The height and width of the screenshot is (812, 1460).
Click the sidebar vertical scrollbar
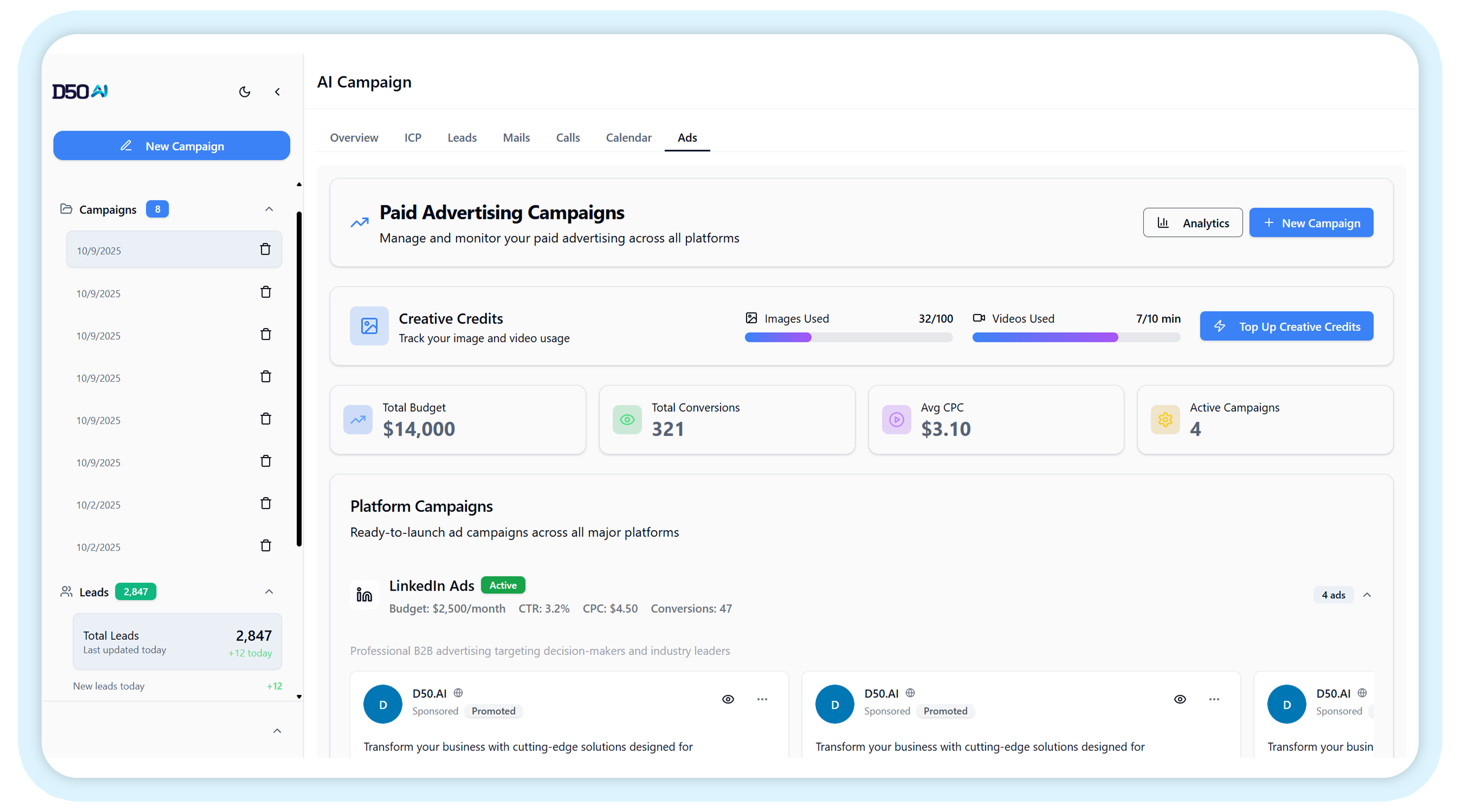[299, 378]
